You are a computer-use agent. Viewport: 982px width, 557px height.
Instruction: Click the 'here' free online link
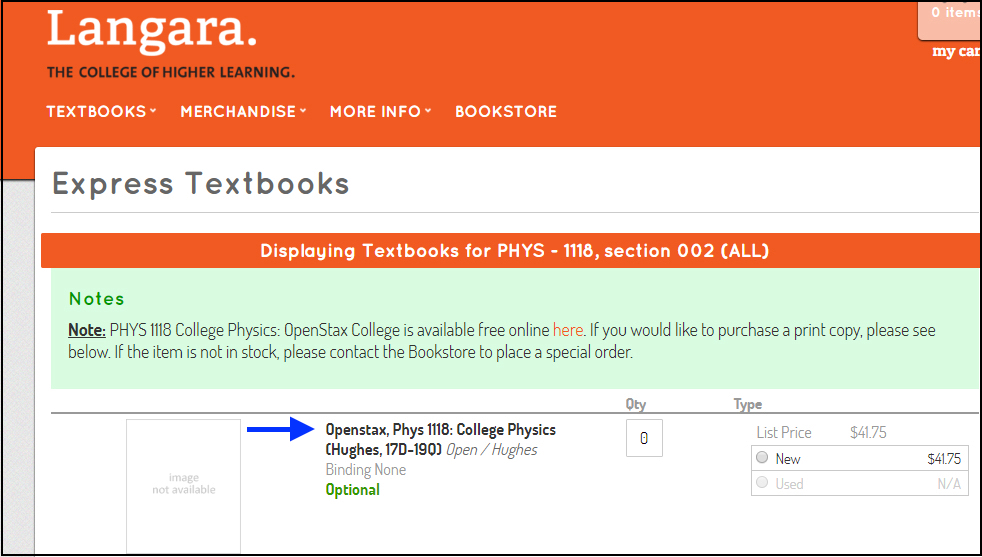tap(567, 330)
